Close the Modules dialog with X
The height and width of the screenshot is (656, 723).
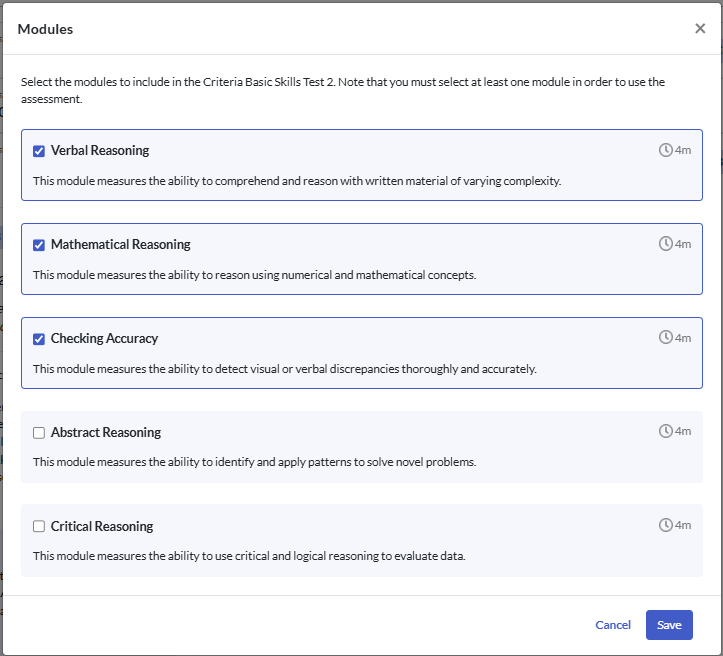point(700,29)
